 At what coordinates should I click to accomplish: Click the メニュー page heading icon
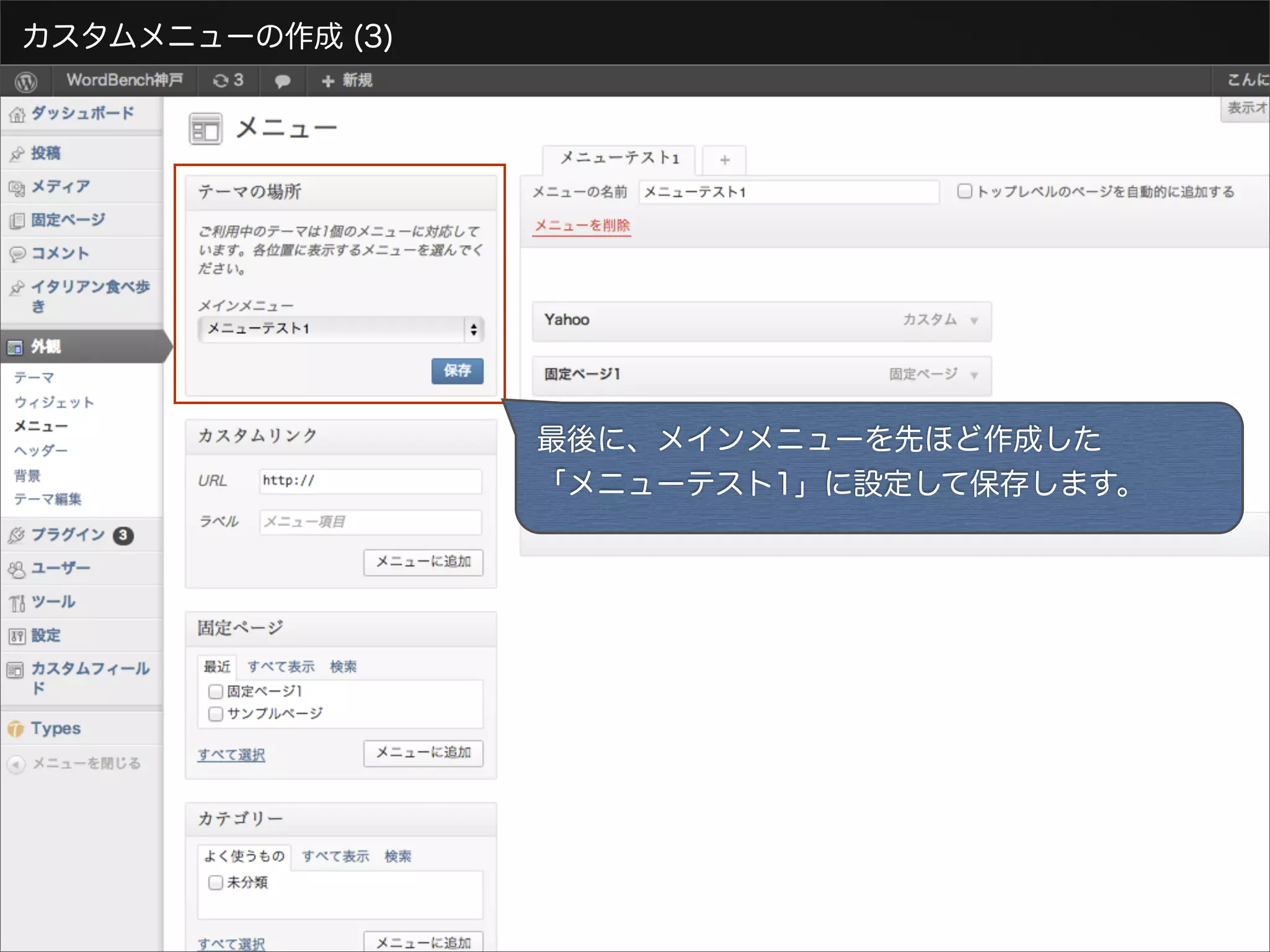[205, 129]
